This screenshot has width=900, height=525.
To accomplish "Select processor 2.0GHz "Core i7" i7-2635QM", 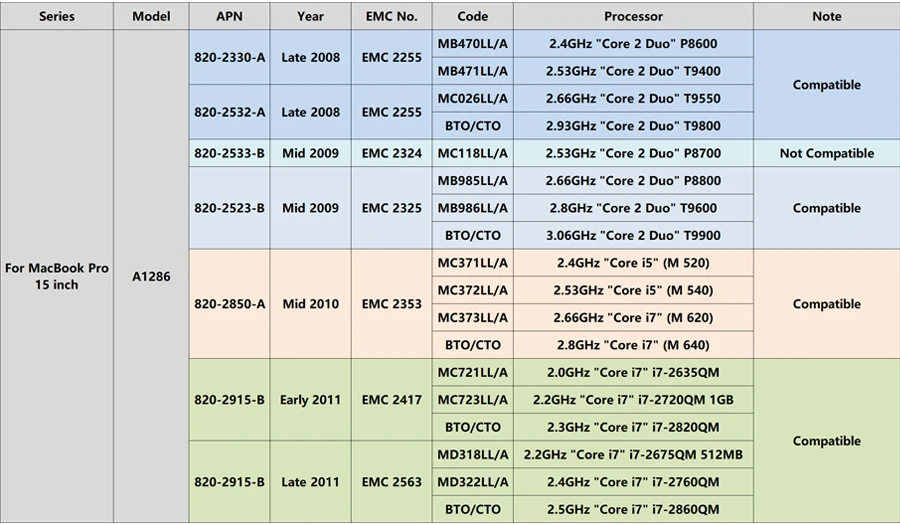I will click(633, 372).
